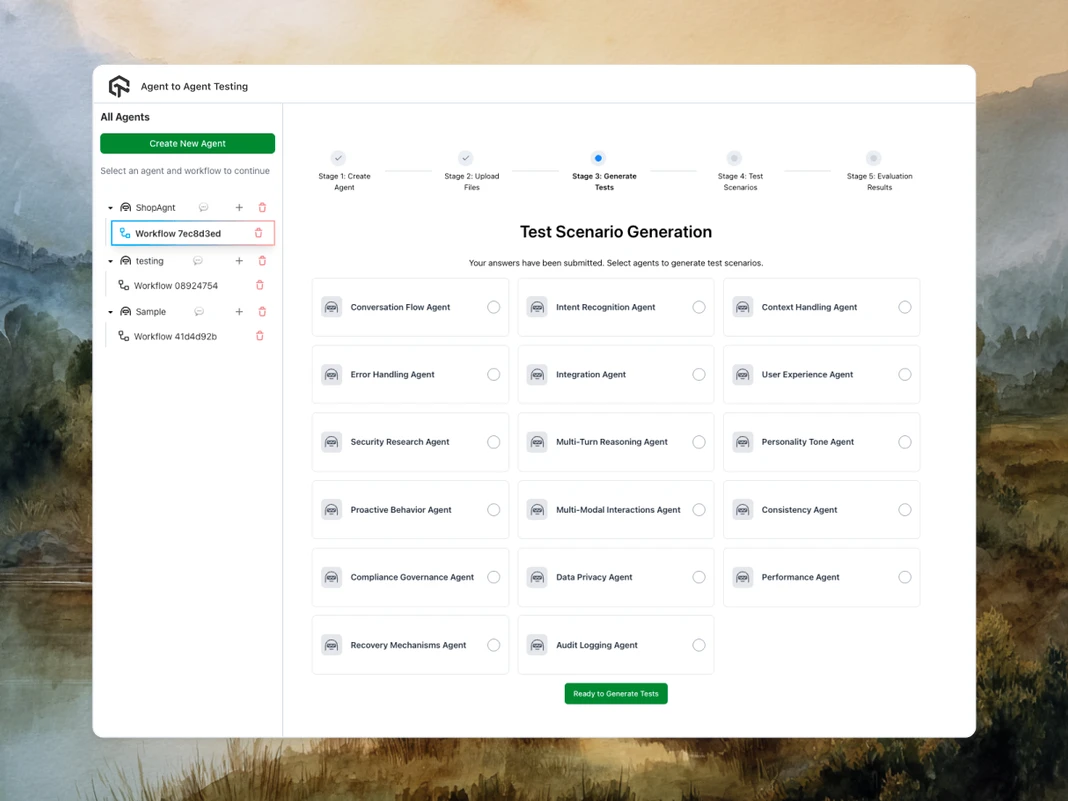Screen dimensions: 1068x801
Task: Click the Personality Tone Agent robot icon
Action: click(x=743, y=442)
